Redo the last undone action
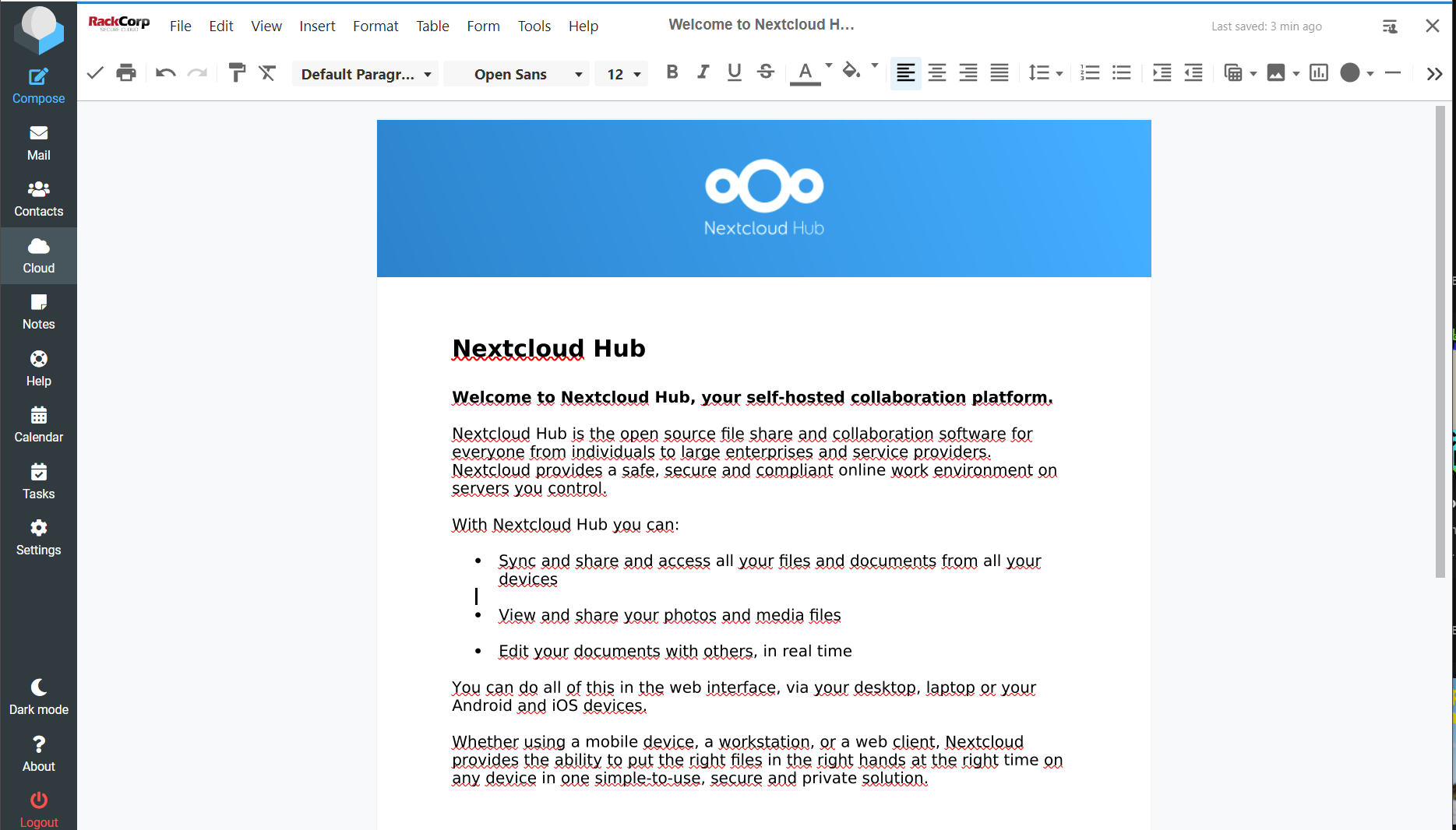 pos(198,73)
